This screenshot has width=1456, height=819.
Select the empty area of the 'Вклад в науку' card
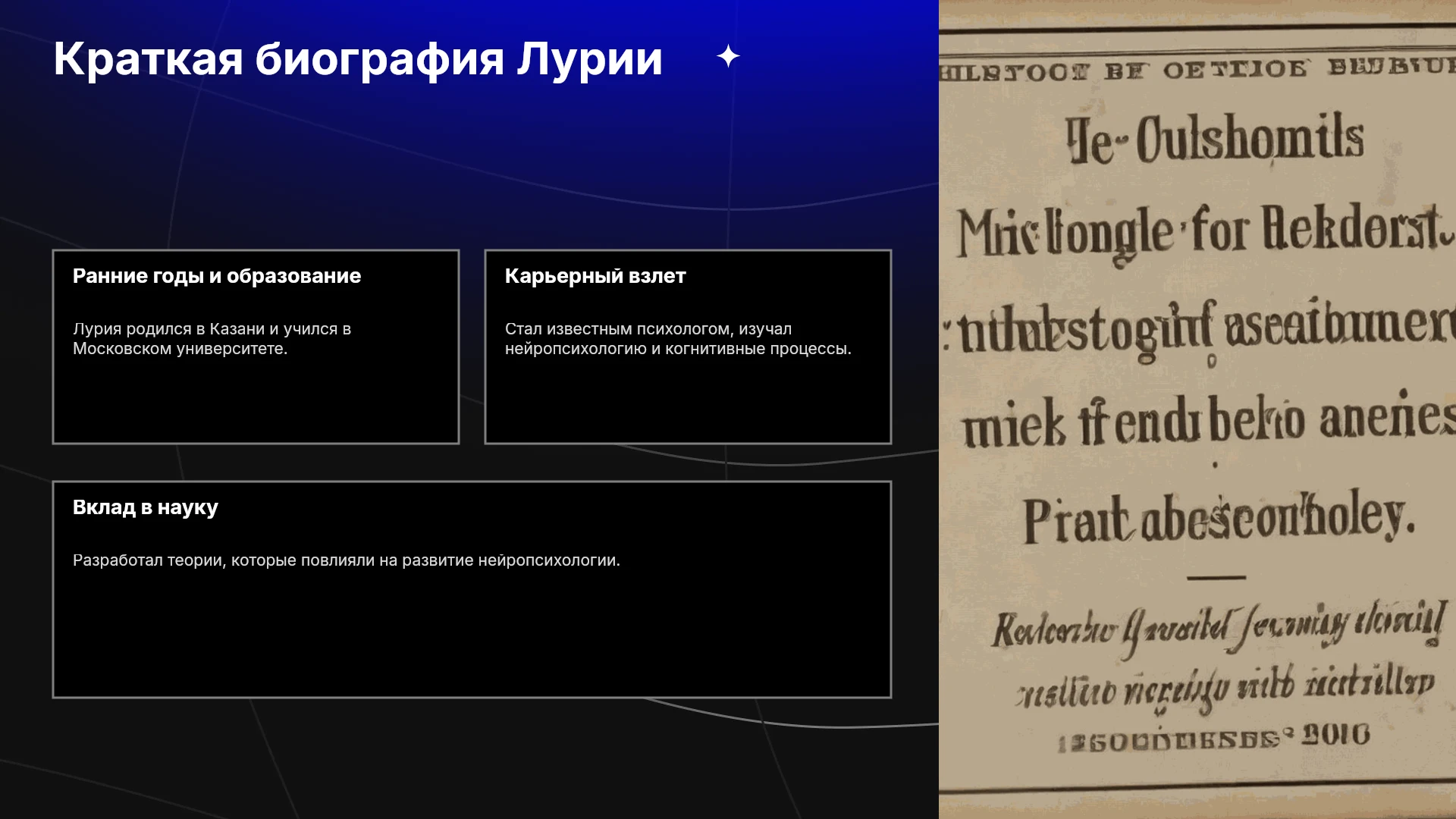pyautogui.click(x=472, y=637)
